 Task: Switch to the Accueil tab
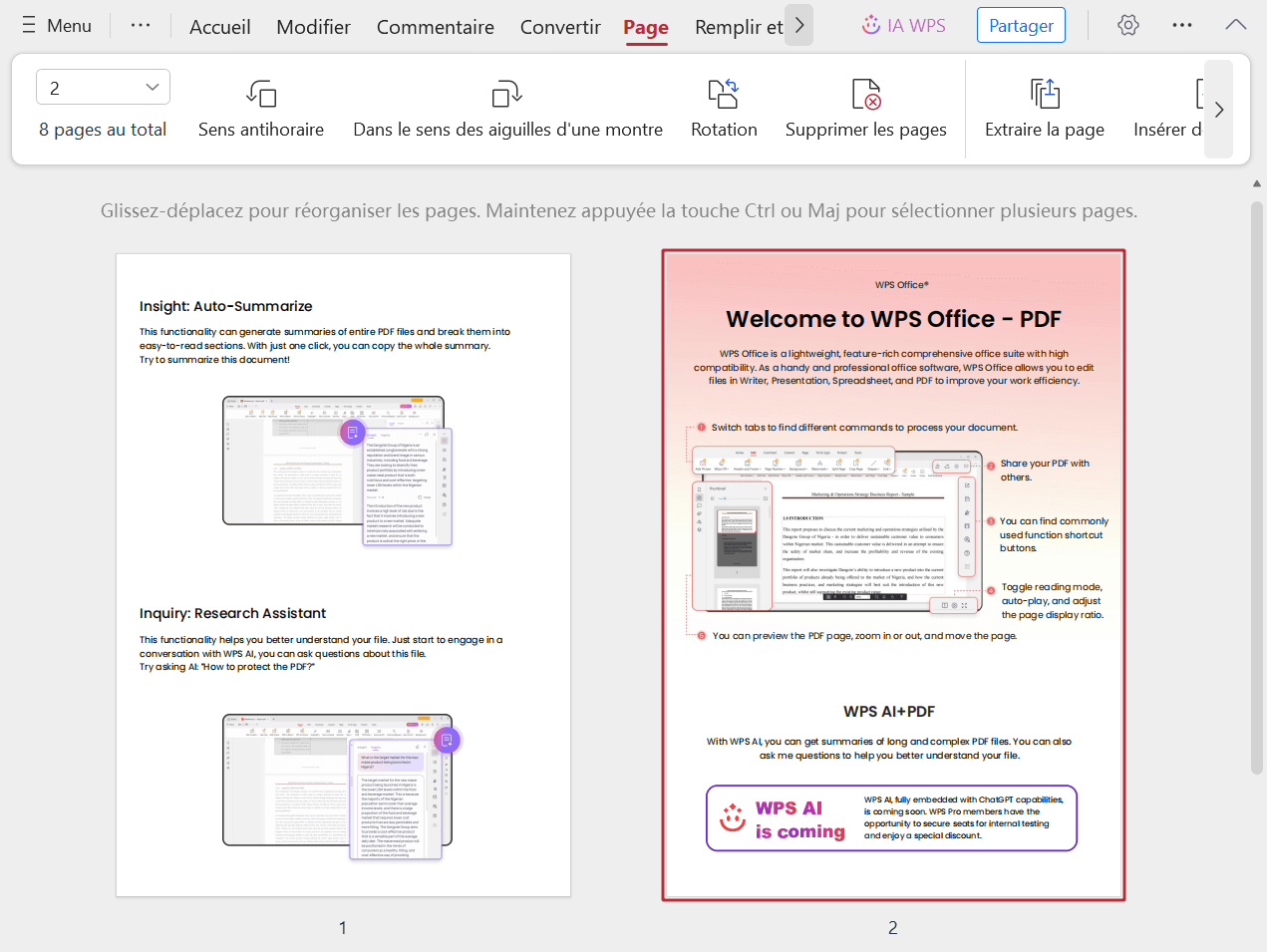220,27
